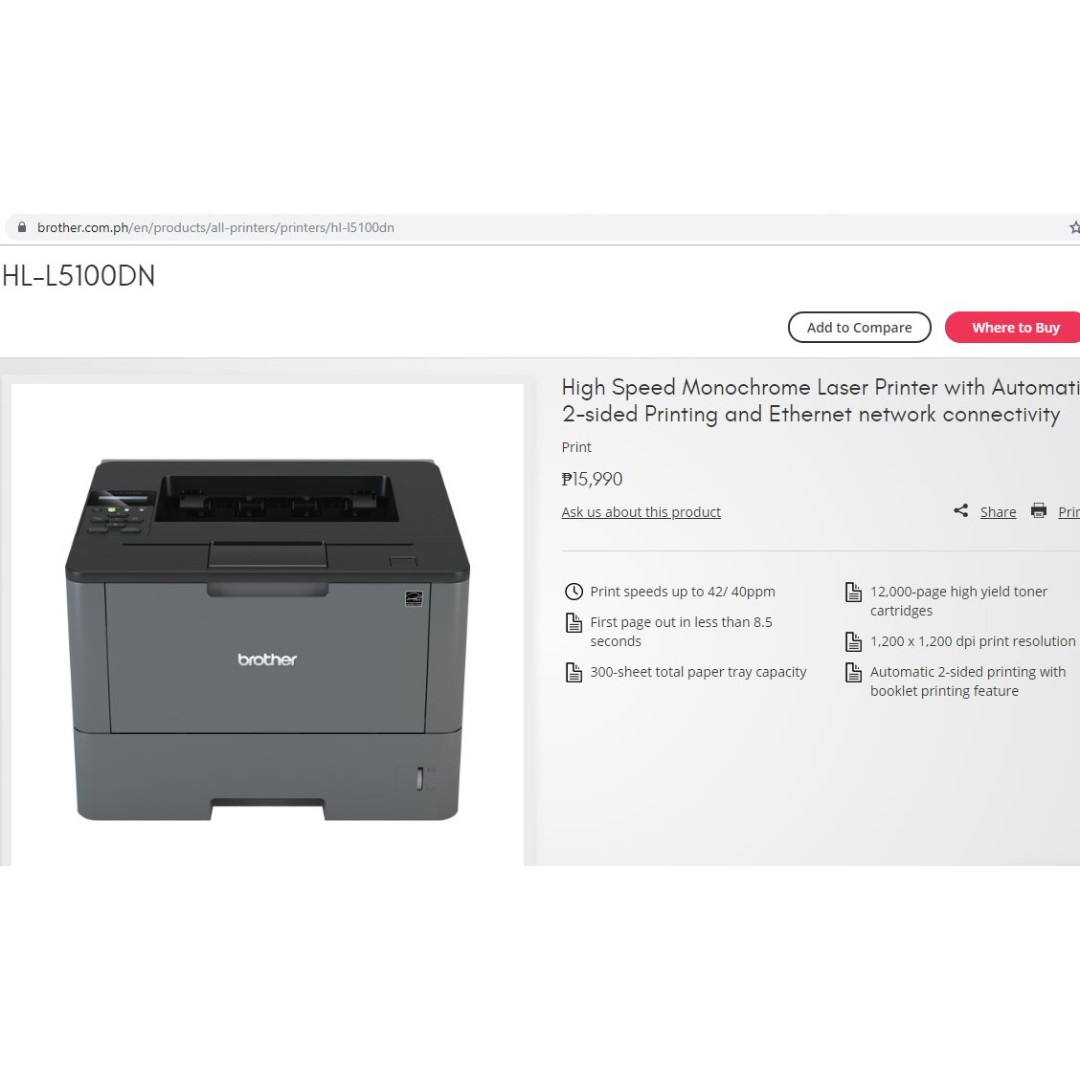Click the bookmark star icon
The height and width of the screenshot is (1080, 1080).
(1074, 227)
